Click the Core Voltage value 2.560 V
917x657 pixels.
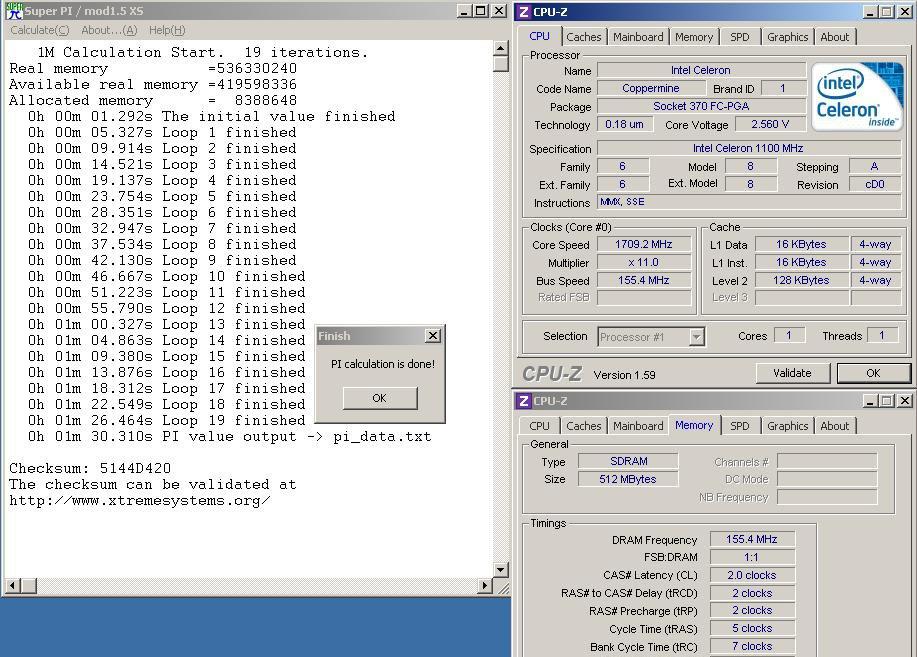(x=770, y=125)
